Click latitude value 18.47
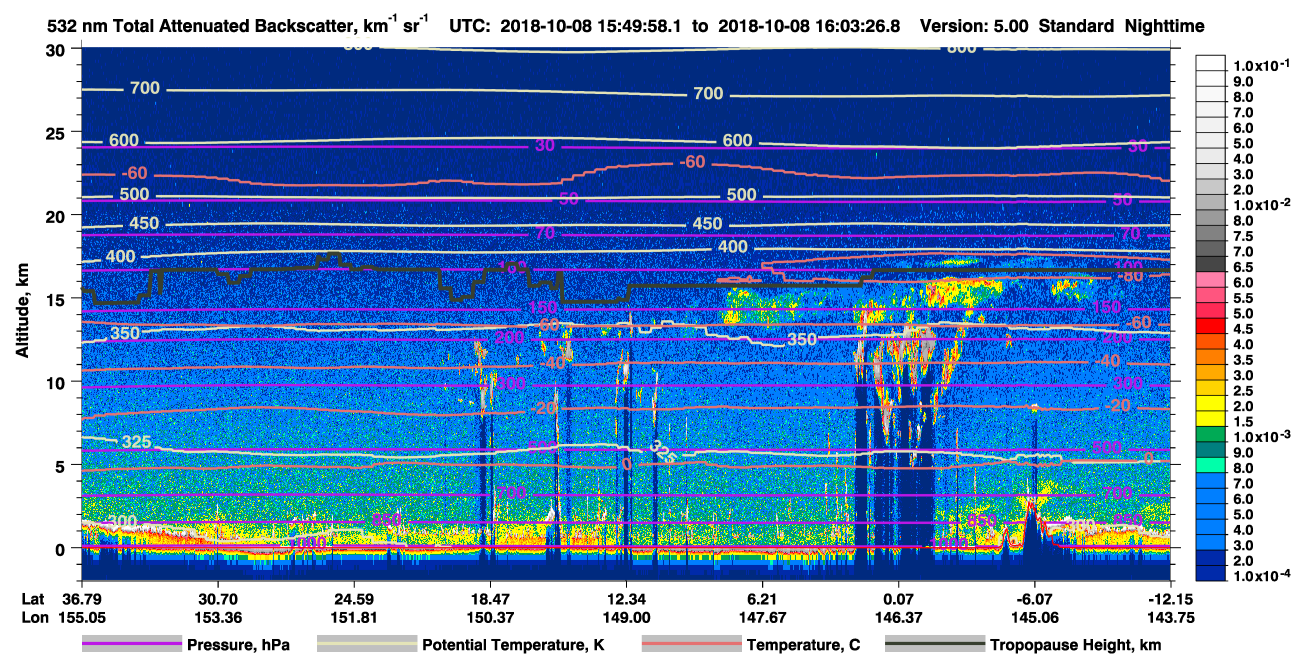The width and height of the screenshot is (1300, 667). pos(489,598)
